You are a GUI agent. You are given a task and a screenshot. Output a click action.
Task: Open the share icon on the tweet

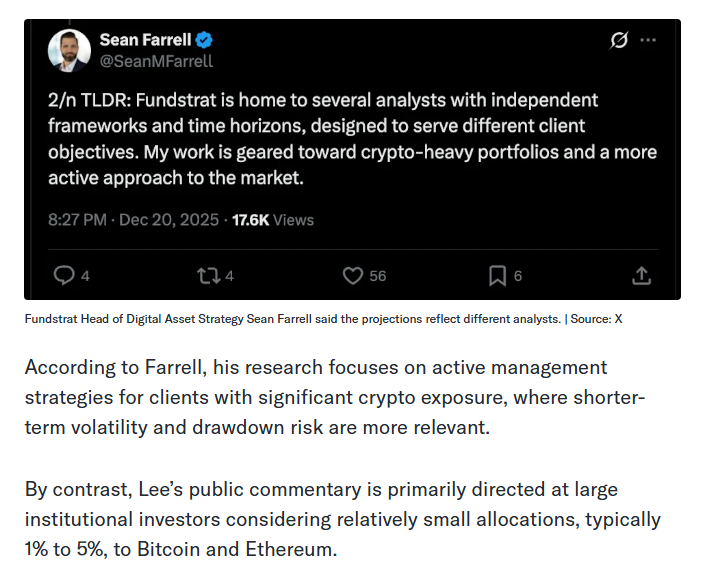coord(642,275)
